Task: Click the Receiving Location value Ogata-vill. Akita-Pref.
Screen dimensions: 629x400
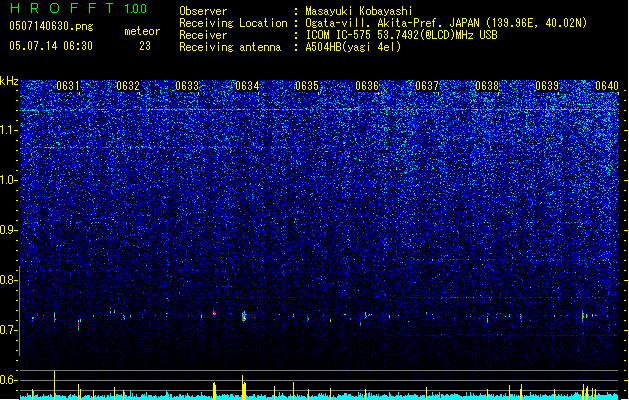Action: pos(375,23)
